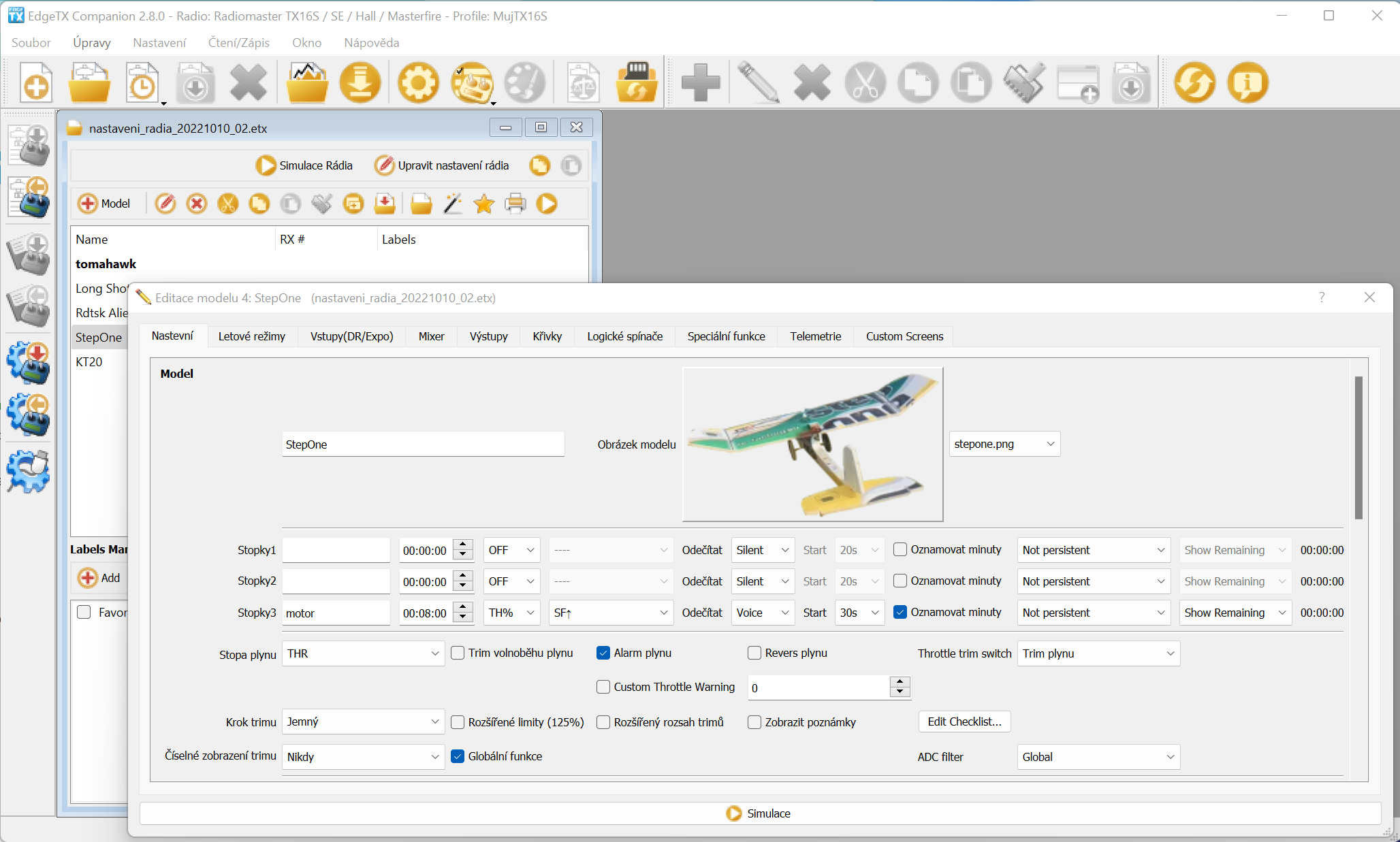Click the print icon in model toolbar
1400x842 pixels.
tap(515, 204)
